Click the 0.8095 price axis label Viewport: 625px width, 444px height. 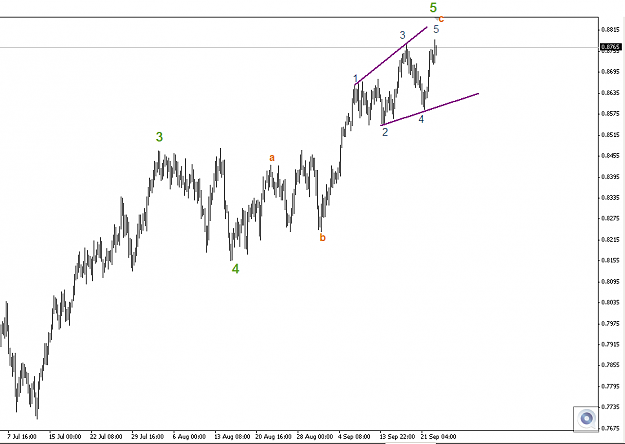click(610, 281)
